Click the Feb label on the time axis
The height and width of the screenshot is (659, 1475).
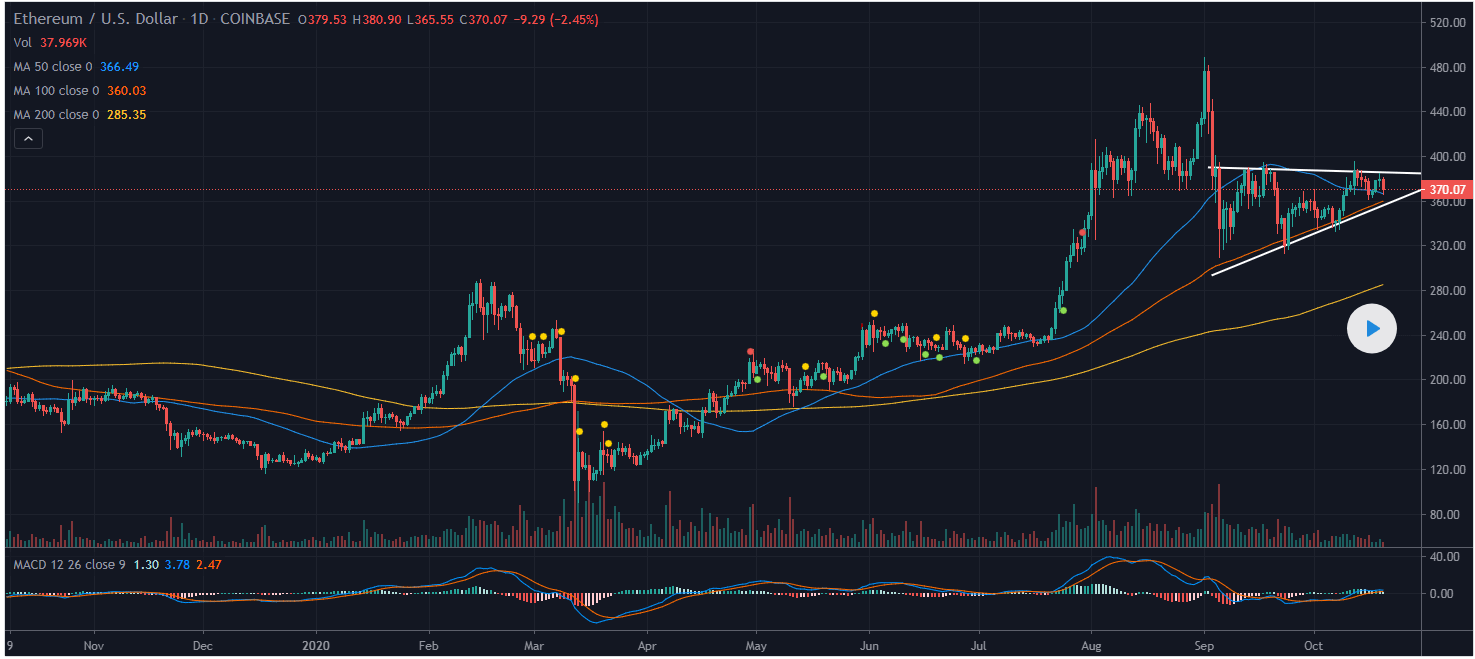tap(429, 646)
